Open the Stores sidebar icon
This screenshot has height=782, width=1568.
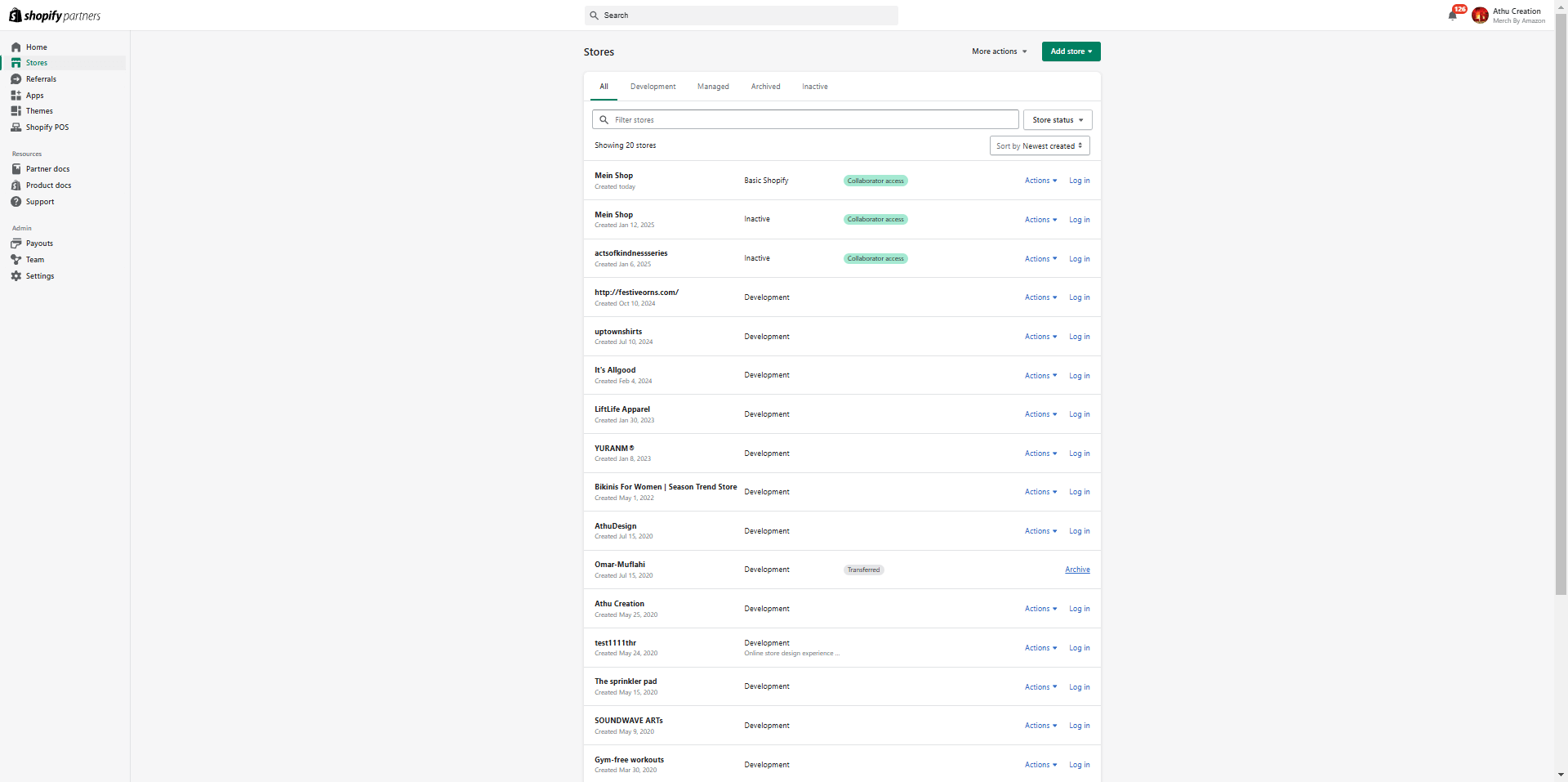coord(16,63)
